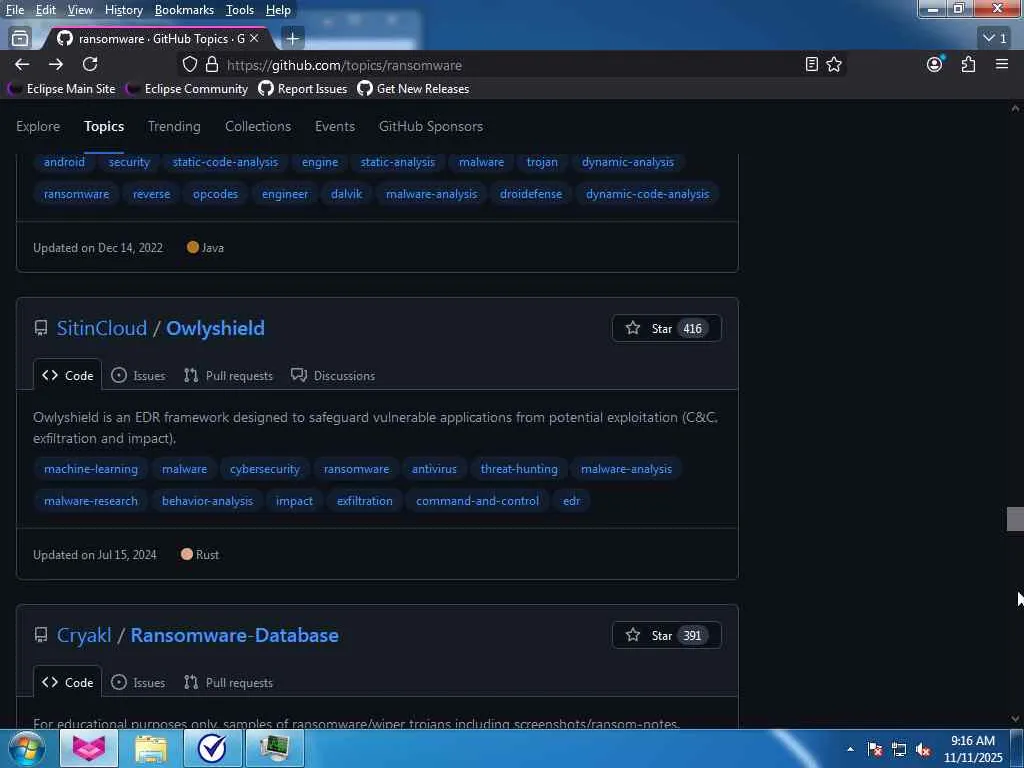
Task: Click the Ransomware-Database repository icon
Action: coord(40,635)
